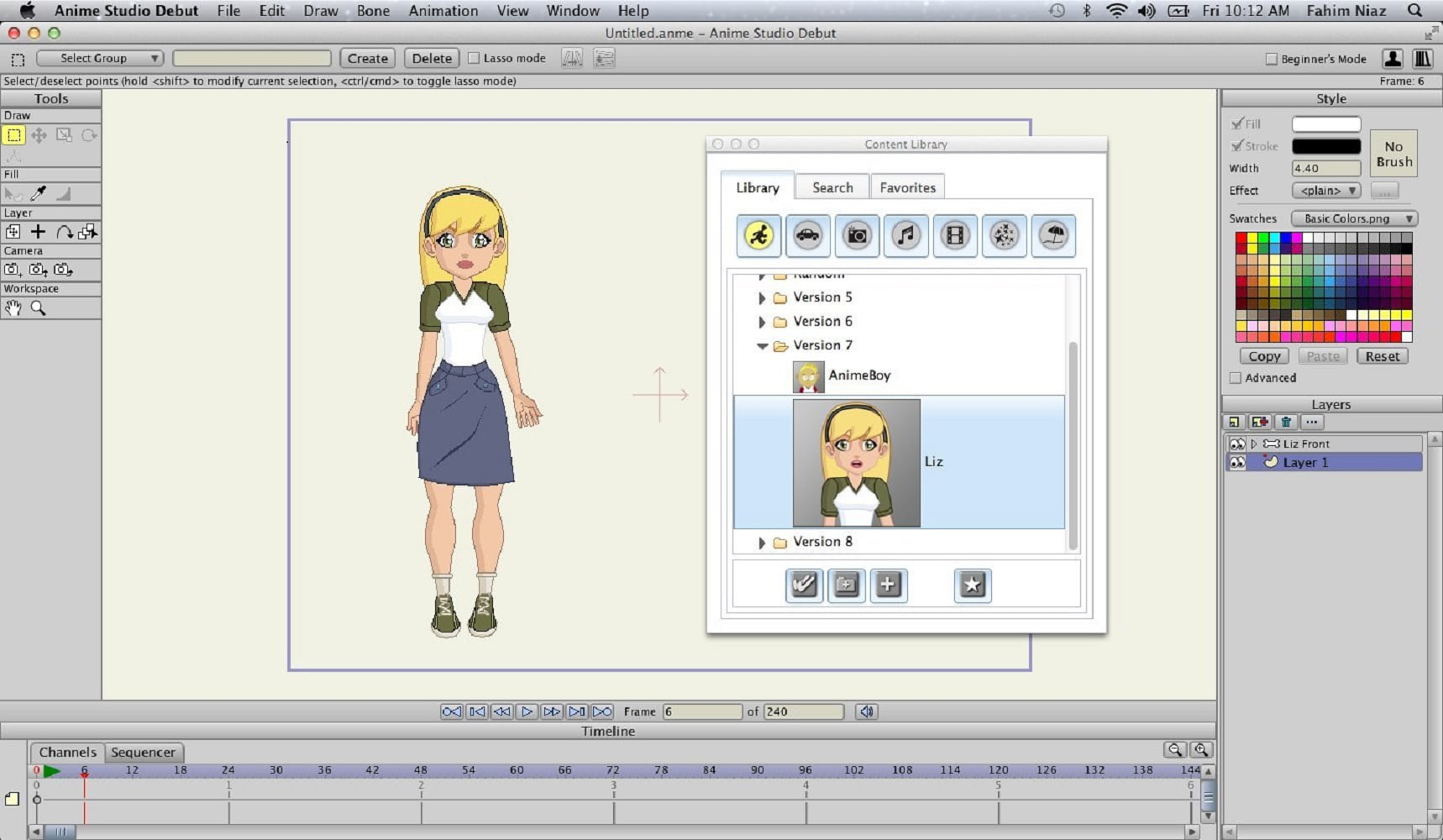
Task: Expand the Version 5 folder
Action: point(762,298)
